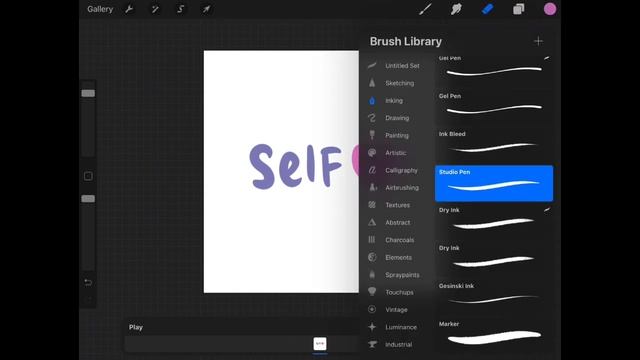Choose the Marker brush
Image resolution: width=640 pixels, height=360 pixels.
click(x=494, y=335)
